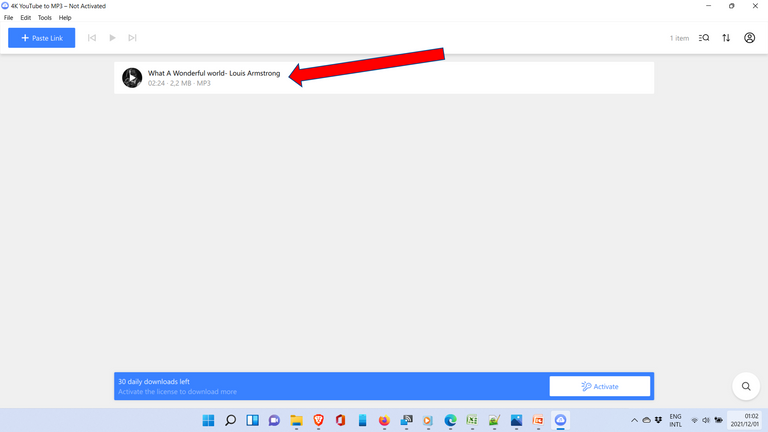Open the Windows Start menu
768x432 pixels.
click(208, 420)
